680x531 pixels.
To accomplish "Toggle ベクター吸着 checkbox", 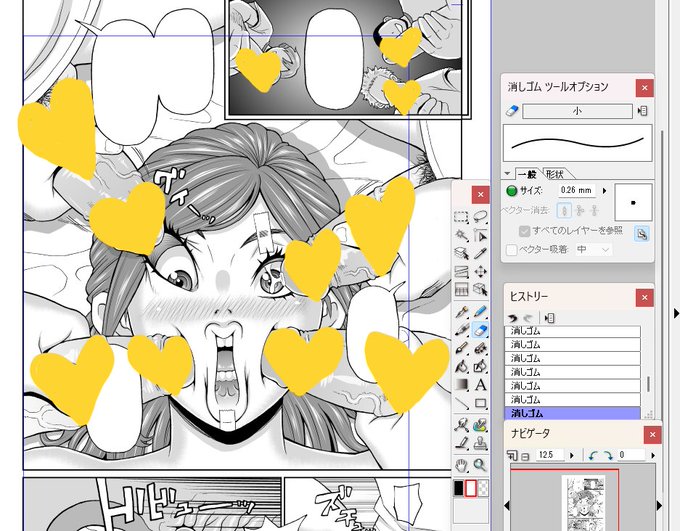I will pos(512,249).
